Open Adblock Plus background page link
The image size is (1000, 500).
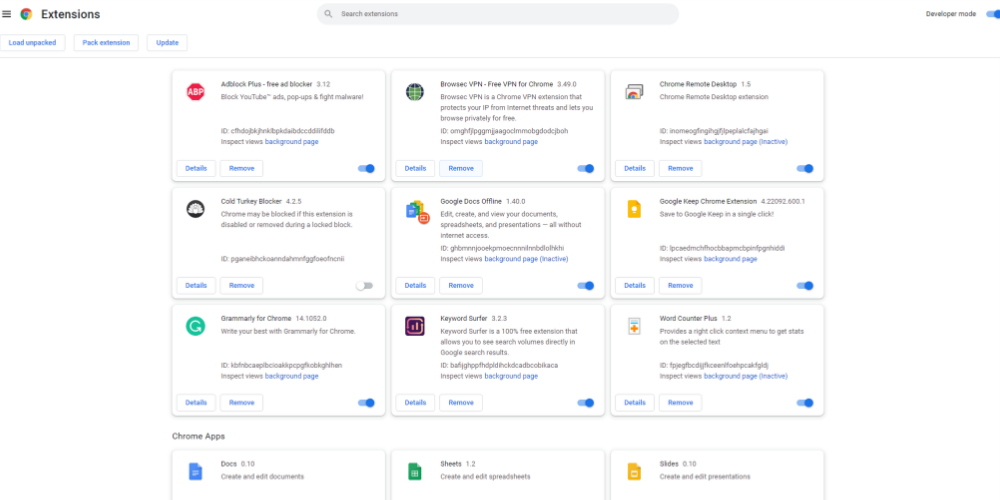point(291,142)
